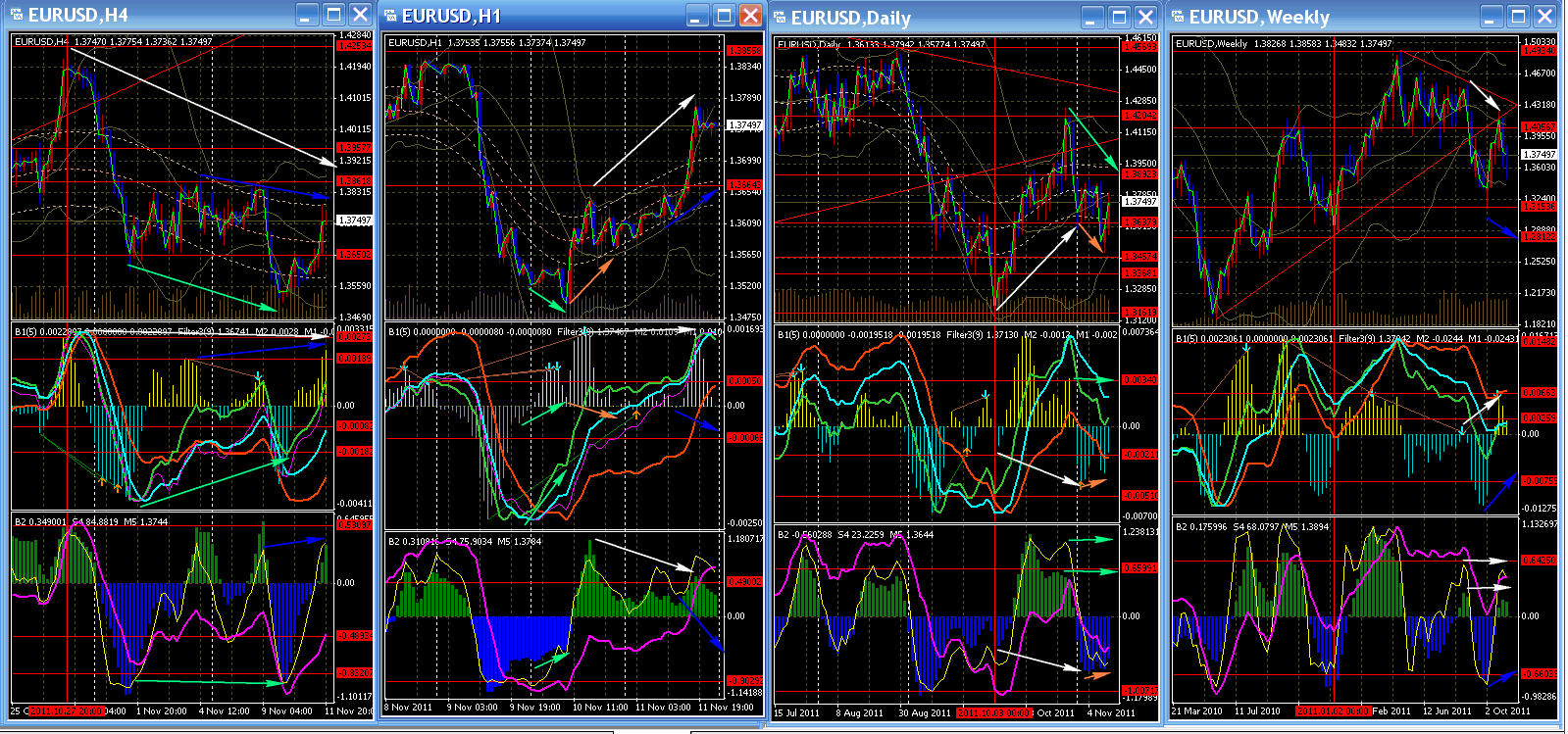Screen dimensions: 1568x734
Task: Click the B2 0.175996 indicator label in Weekly window
Action: (x=1201, y=527)
